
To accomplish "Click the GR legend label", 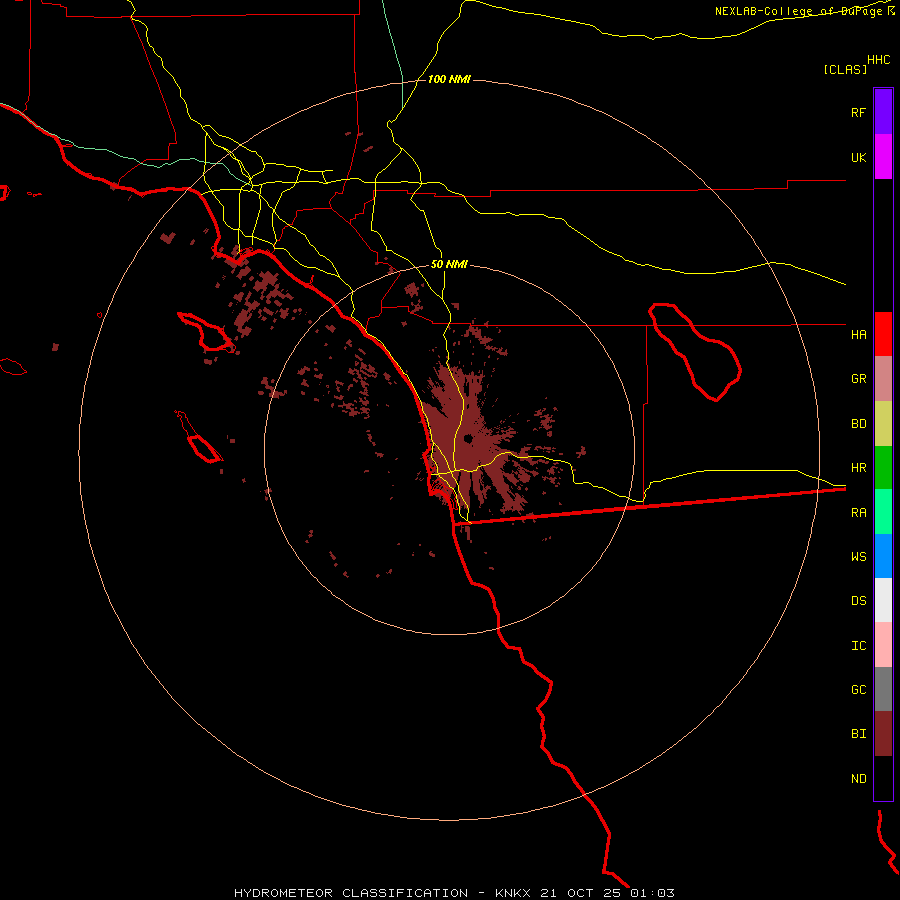I will click(x=858, y=379).
